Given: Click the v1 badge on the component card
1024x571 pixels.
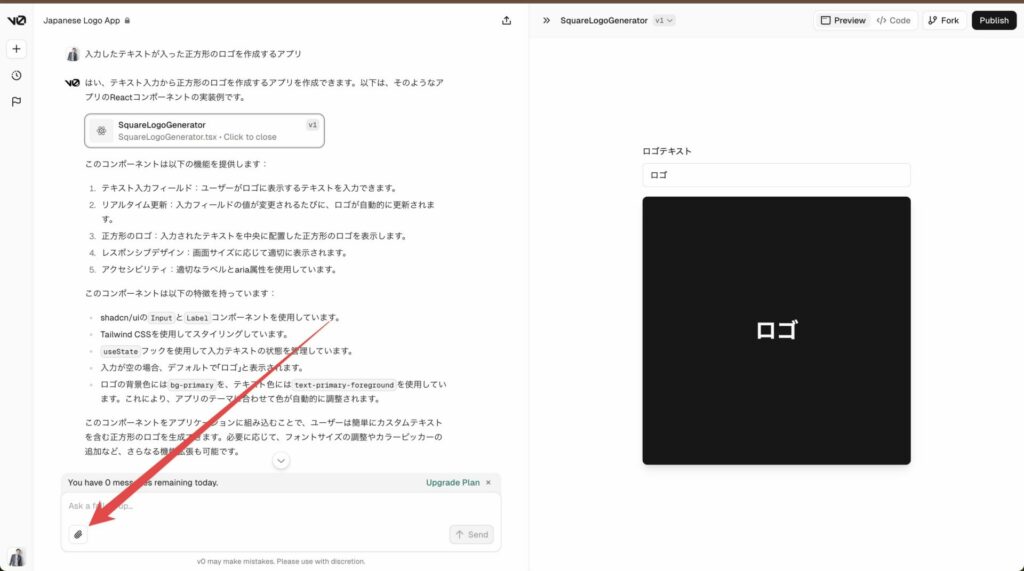Looking at the screenshot, I should pyautogui.click(x=312, y=125).
